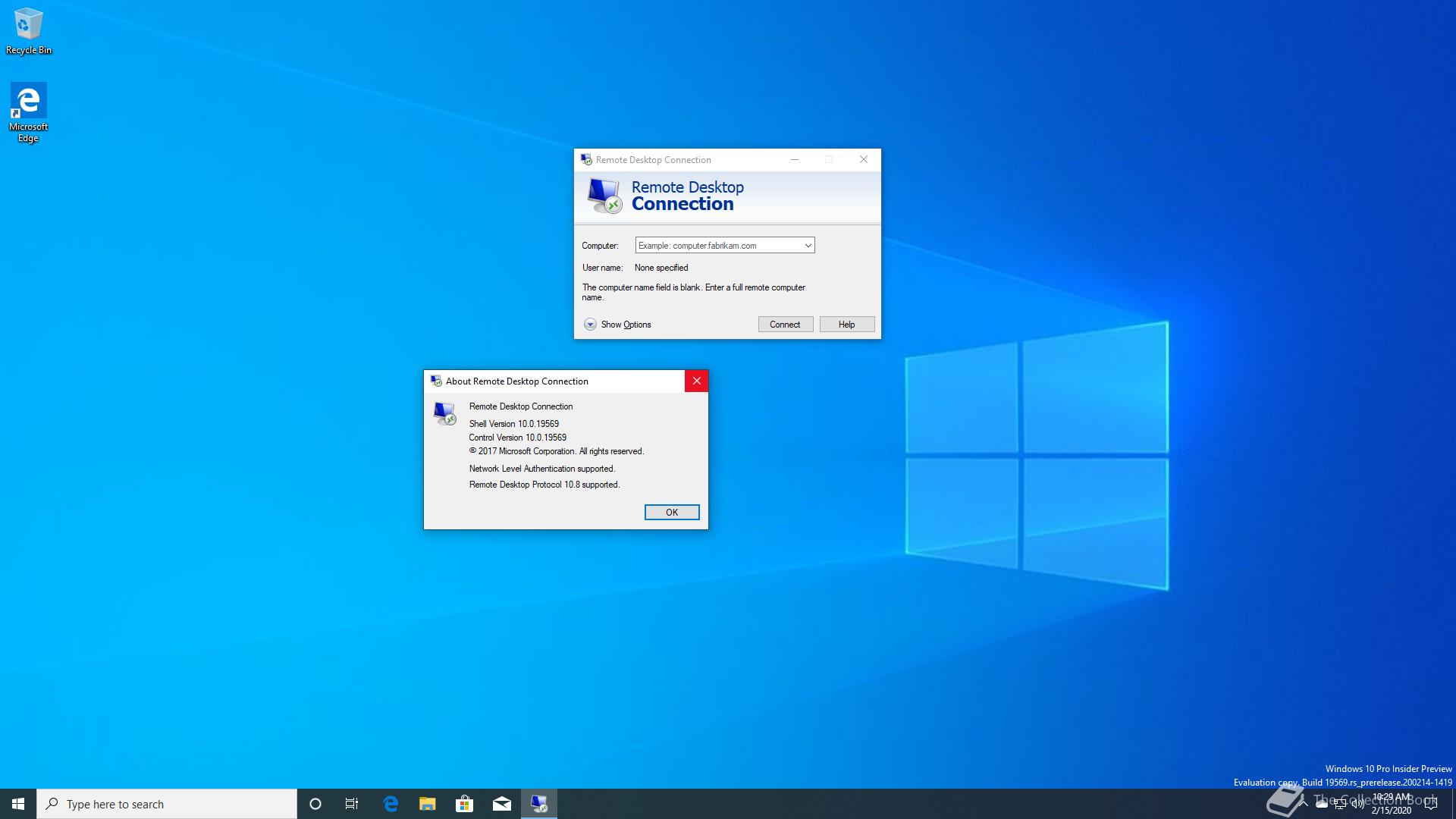Viewport: 1456px width, 819px height.
Task: Open File Explorer from the taskbar
Action: (428, 804)
